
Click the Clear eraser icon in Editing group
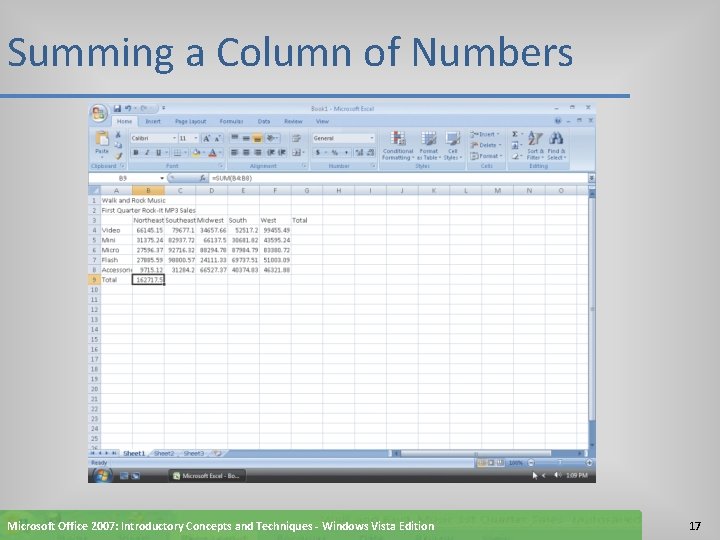point(515,156)
